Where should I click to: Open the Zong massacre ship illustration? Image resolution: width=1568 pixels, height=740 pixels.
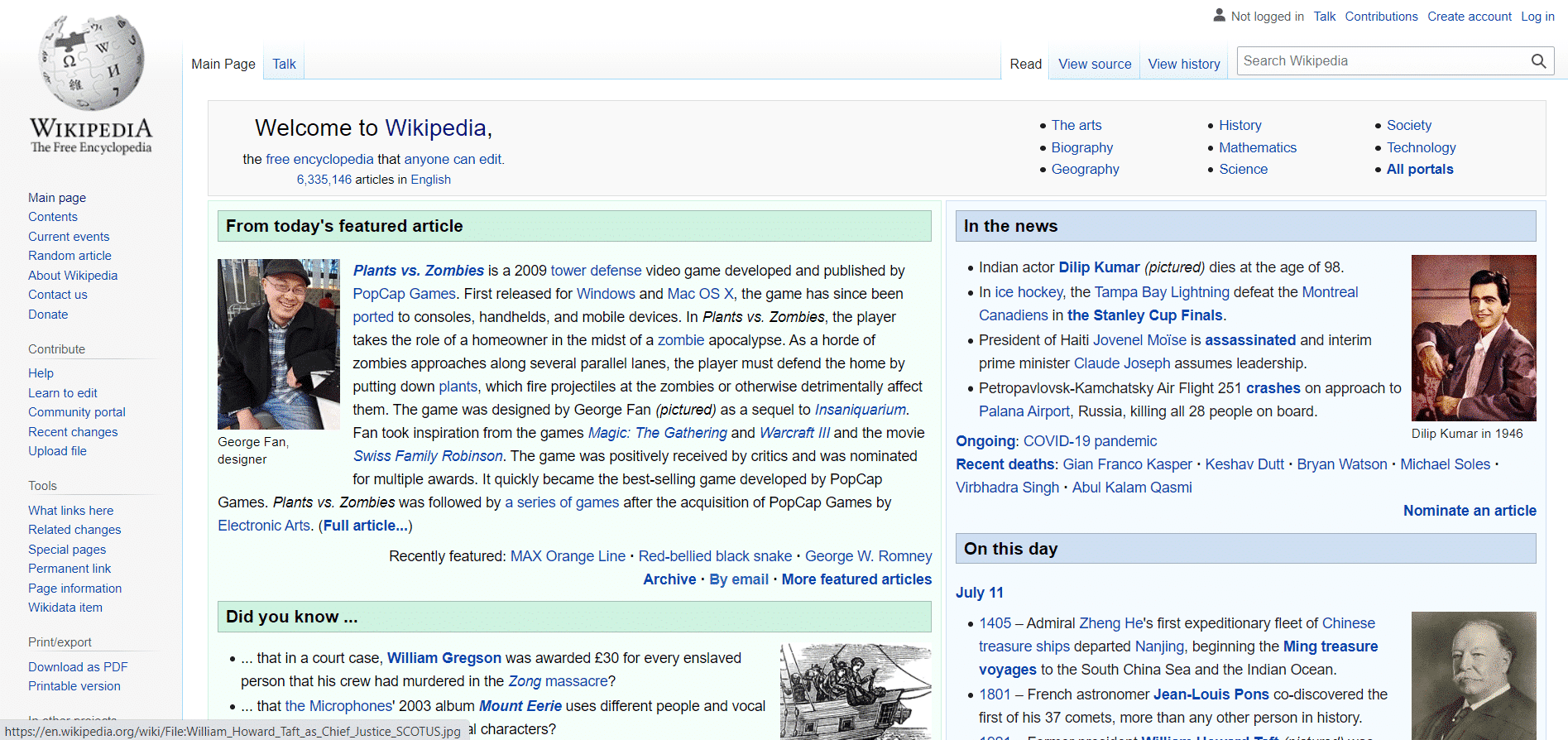coord(856,691)
